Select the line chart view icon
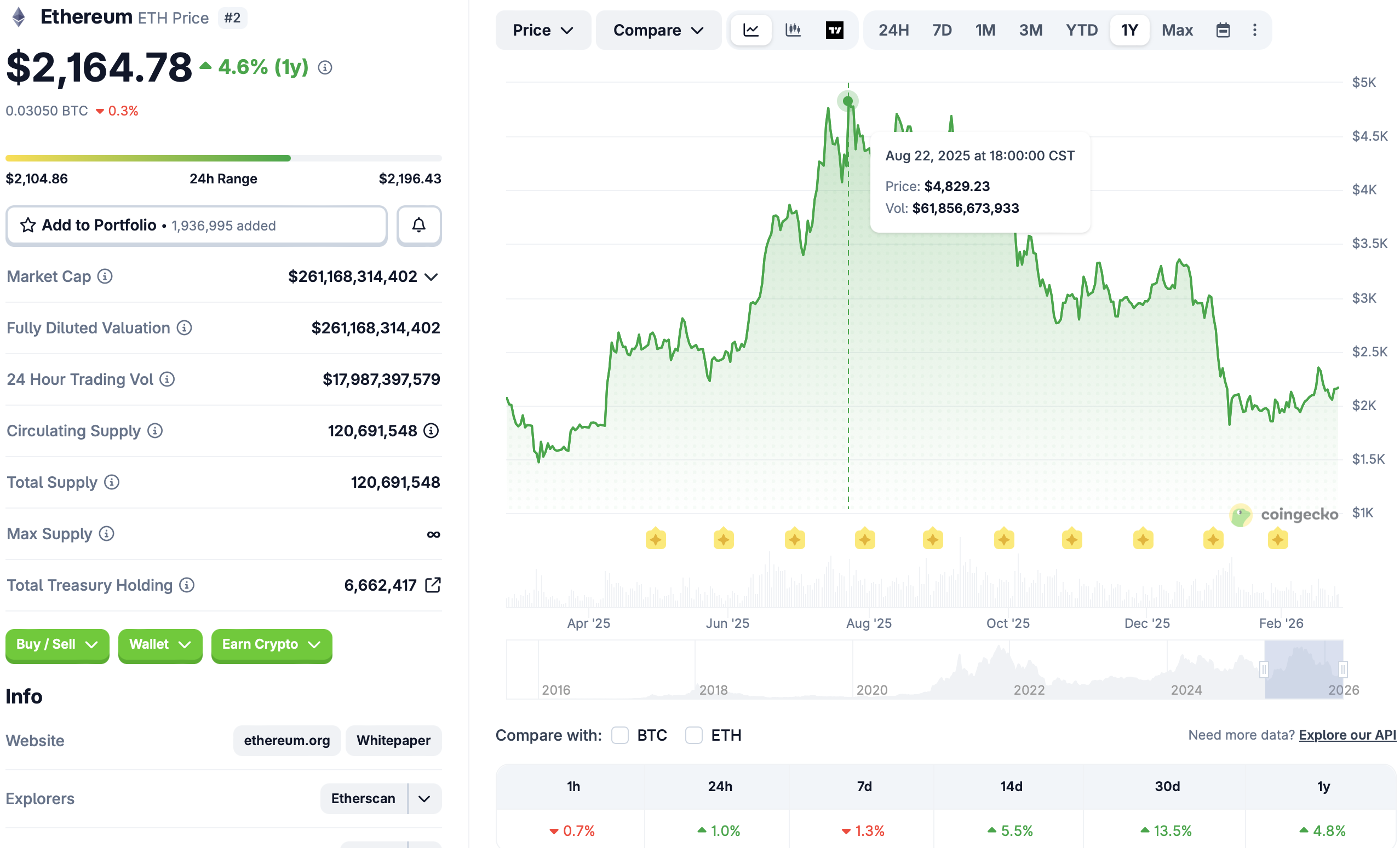This screenshot has height=848, width=1400. tap(751, 30)
